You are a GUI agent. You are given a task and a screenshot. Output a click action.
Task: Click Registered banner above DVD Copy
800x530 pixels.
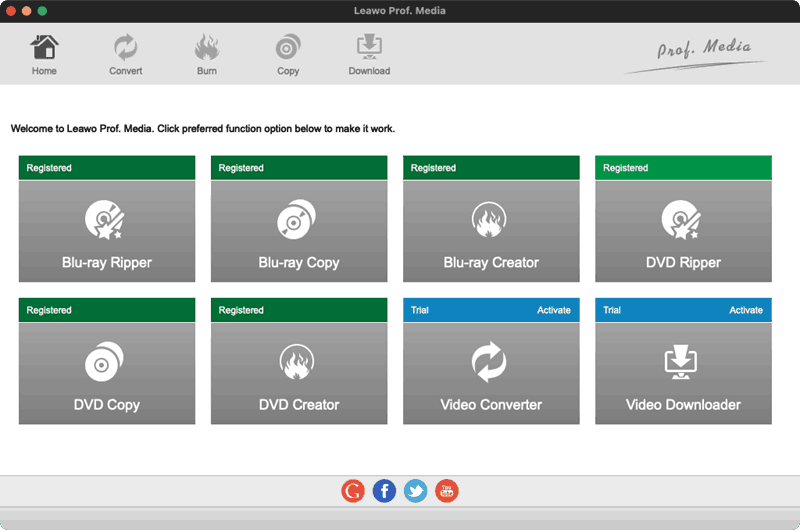coord(107,310)
